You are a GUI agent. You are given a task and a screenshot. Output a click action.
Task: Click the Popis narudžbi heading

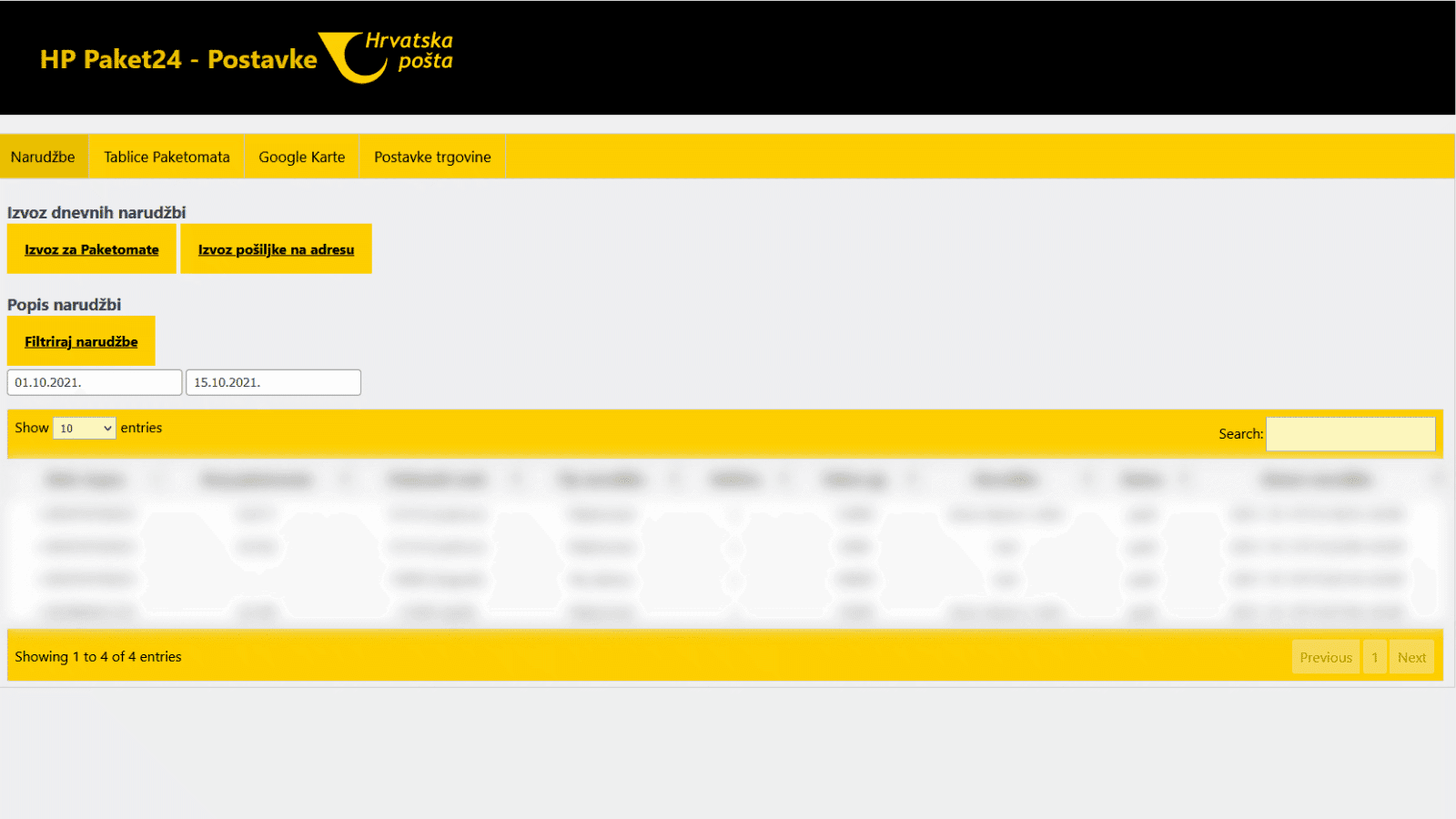pyautogui.click(x=64, y=304)
